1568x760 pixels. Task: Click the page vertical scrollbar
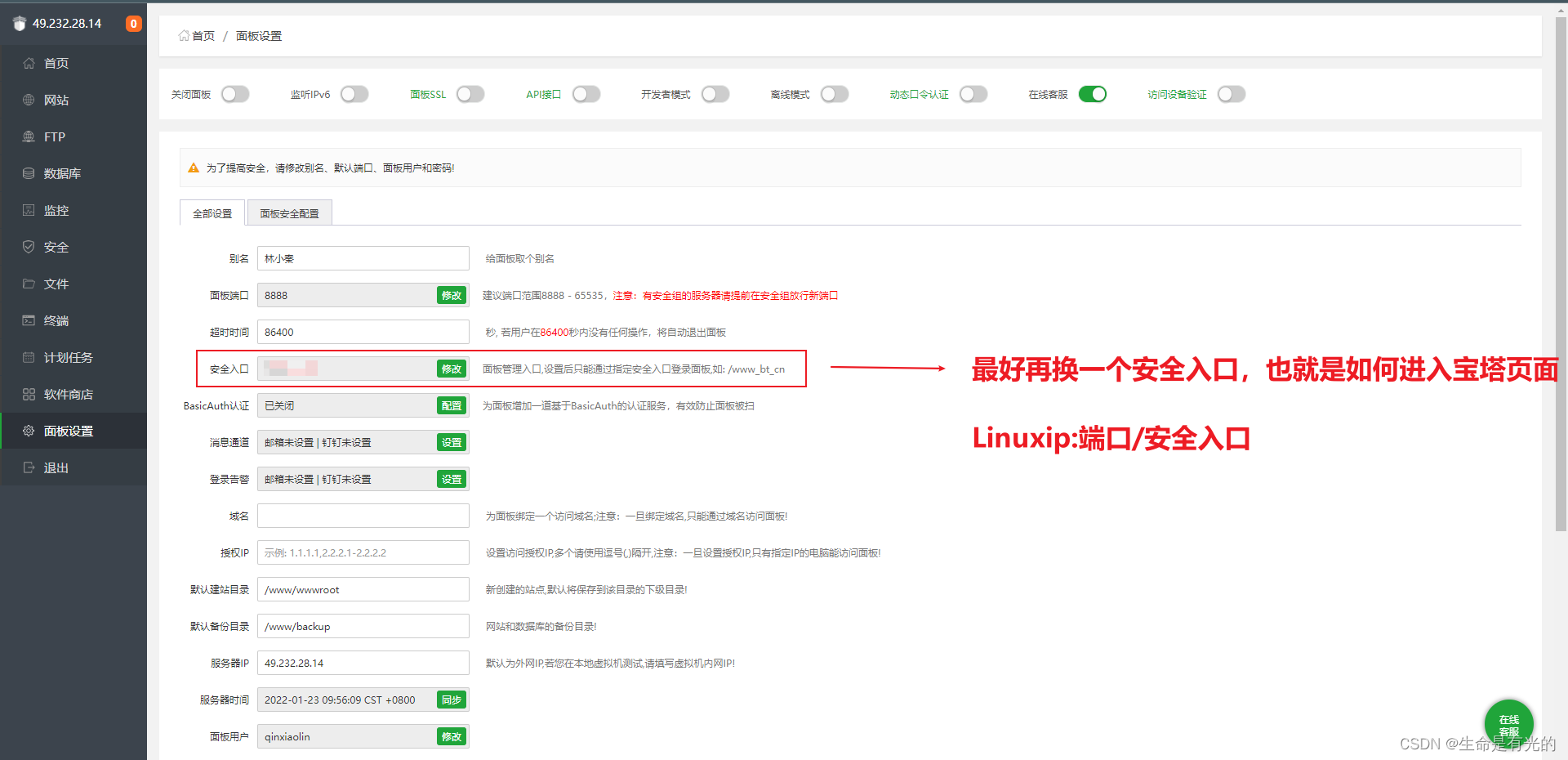(x=1561, y=274)
